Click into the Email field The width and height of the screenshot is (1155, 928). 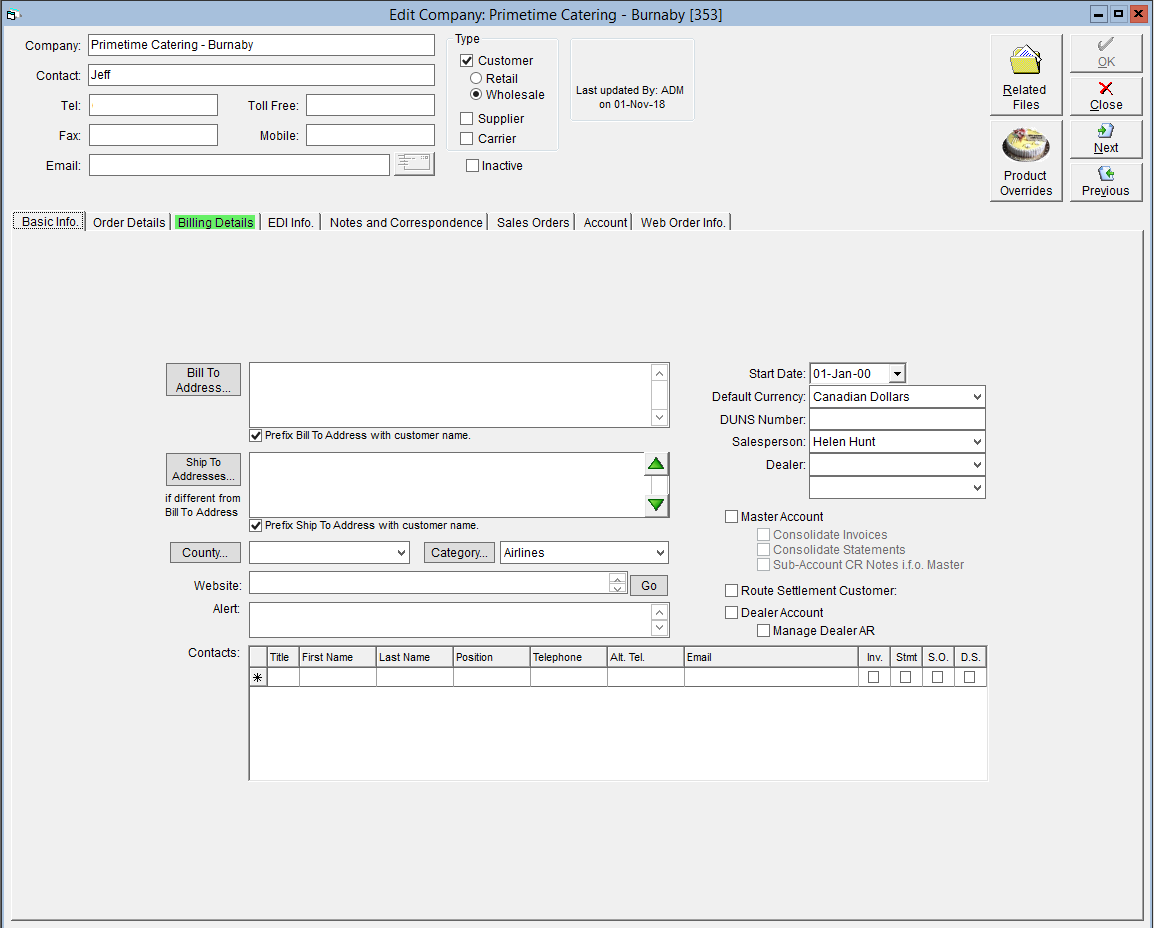coord(239,165)
